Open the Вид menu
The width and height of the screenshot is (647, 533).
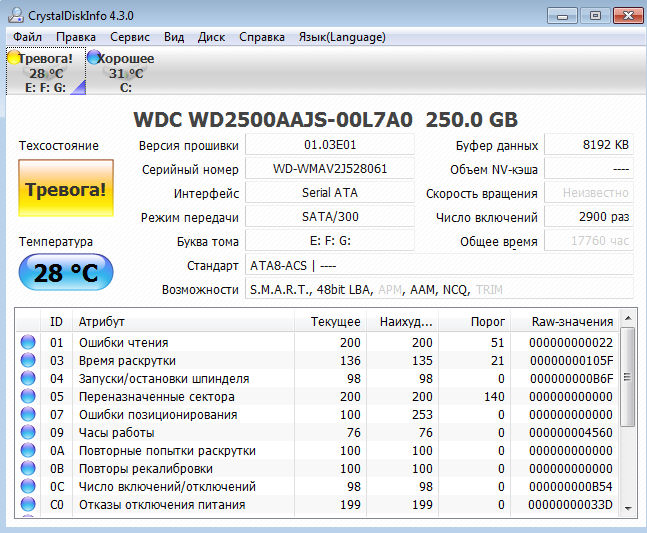click(174, 37)
